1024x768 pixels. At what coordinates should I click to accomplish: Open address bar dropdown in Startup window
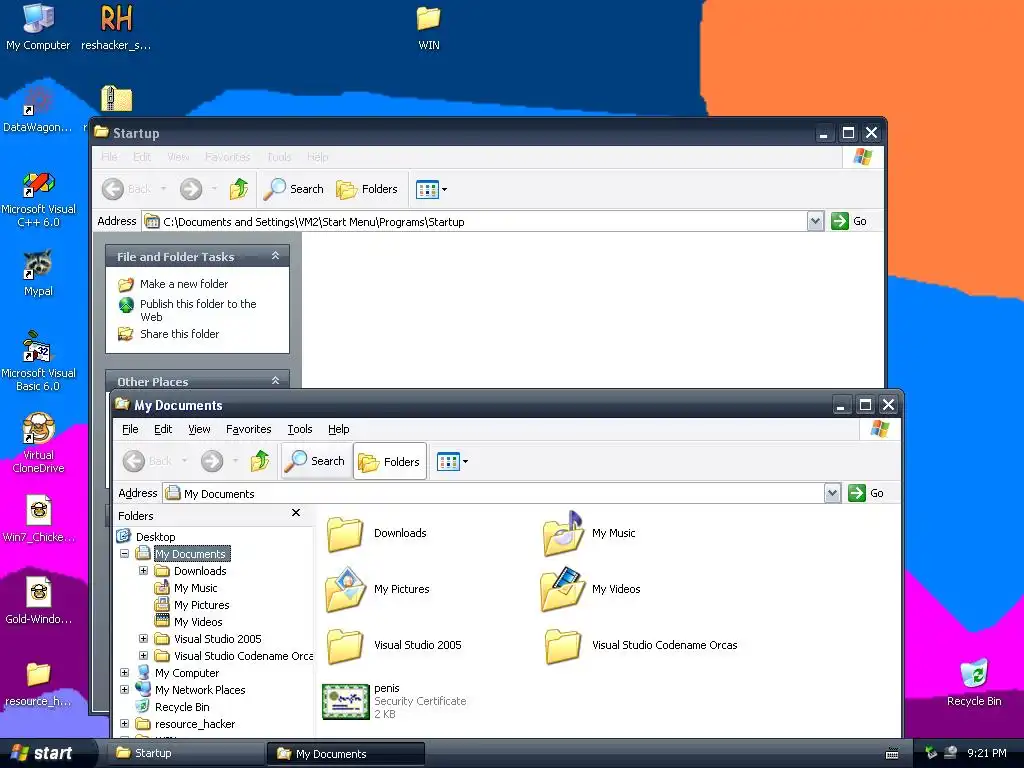pyautogui.click(x=815, y=221)
